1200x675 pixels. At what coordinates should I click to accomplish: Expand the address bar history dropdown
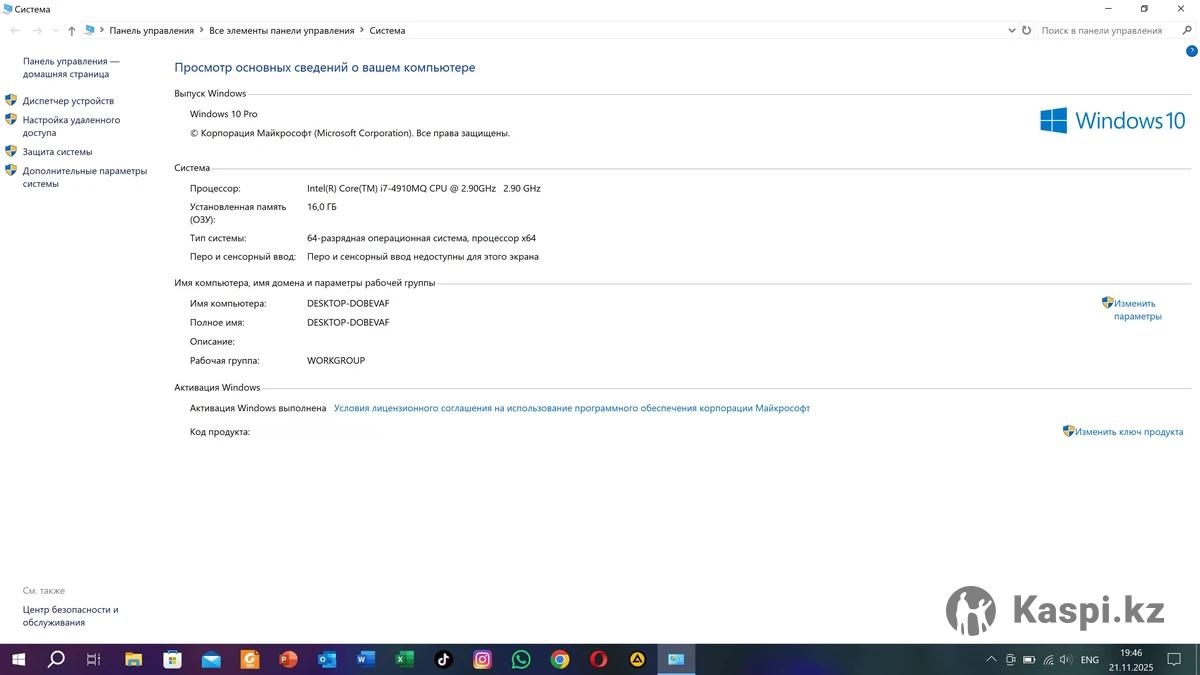[x=1011, y=31]
